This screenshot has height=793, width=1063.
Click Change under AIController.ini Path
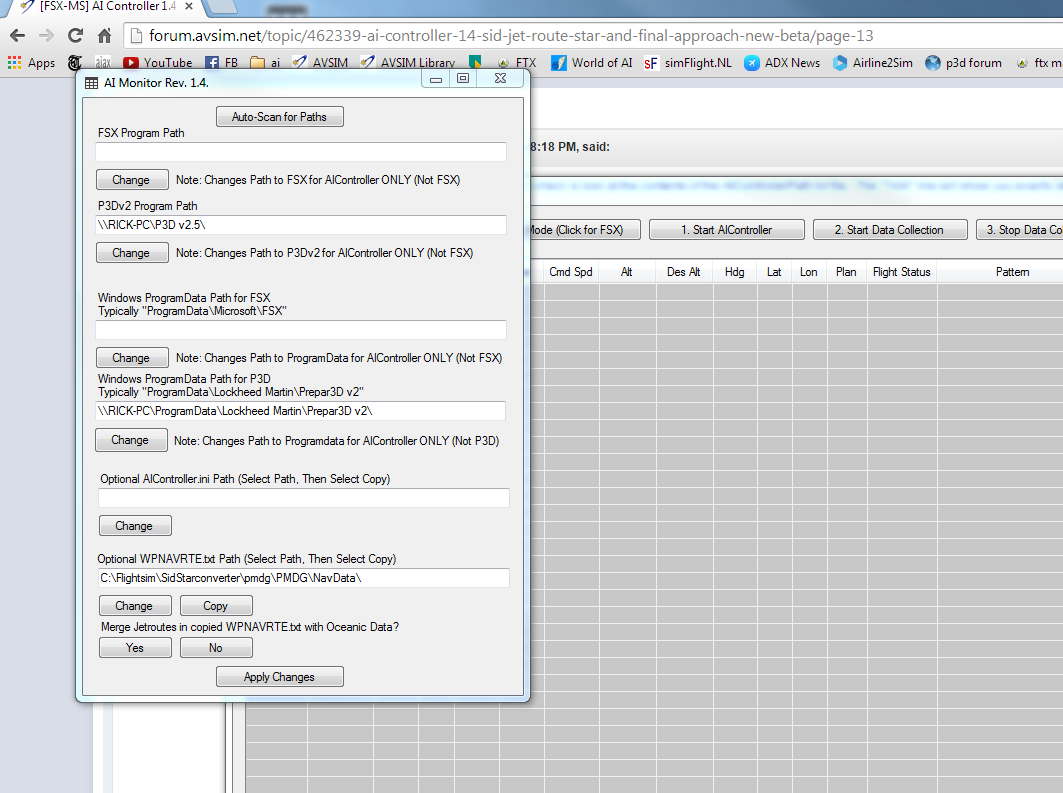pyautogui.click(x=135, y=526)
